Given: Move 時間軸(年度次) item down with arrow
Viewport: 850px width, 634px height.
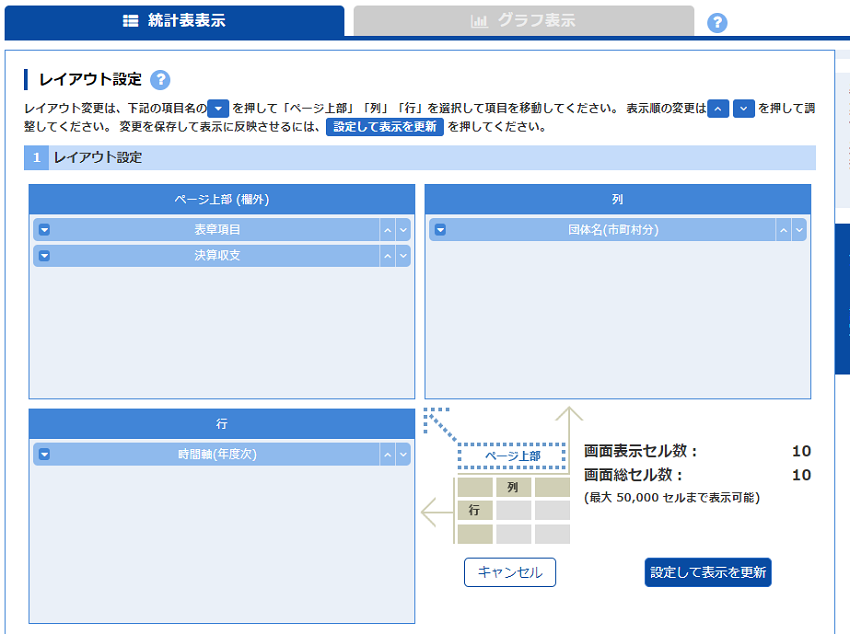Looking at the screenshot, I should [x=403, y=455].
